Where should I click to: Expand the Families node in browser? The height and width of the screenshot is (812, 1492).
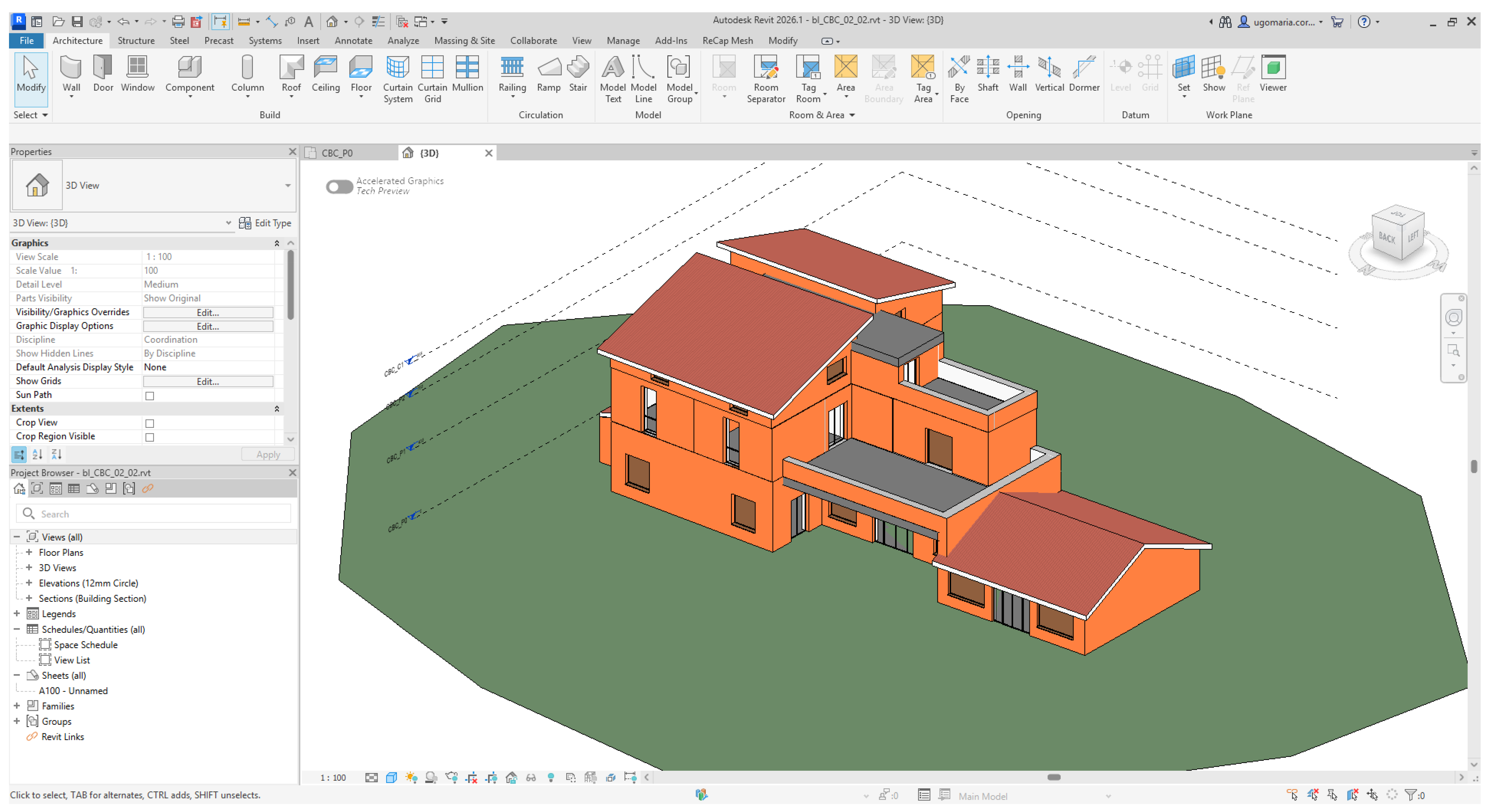pyautogui.click(x=17, y=705)
